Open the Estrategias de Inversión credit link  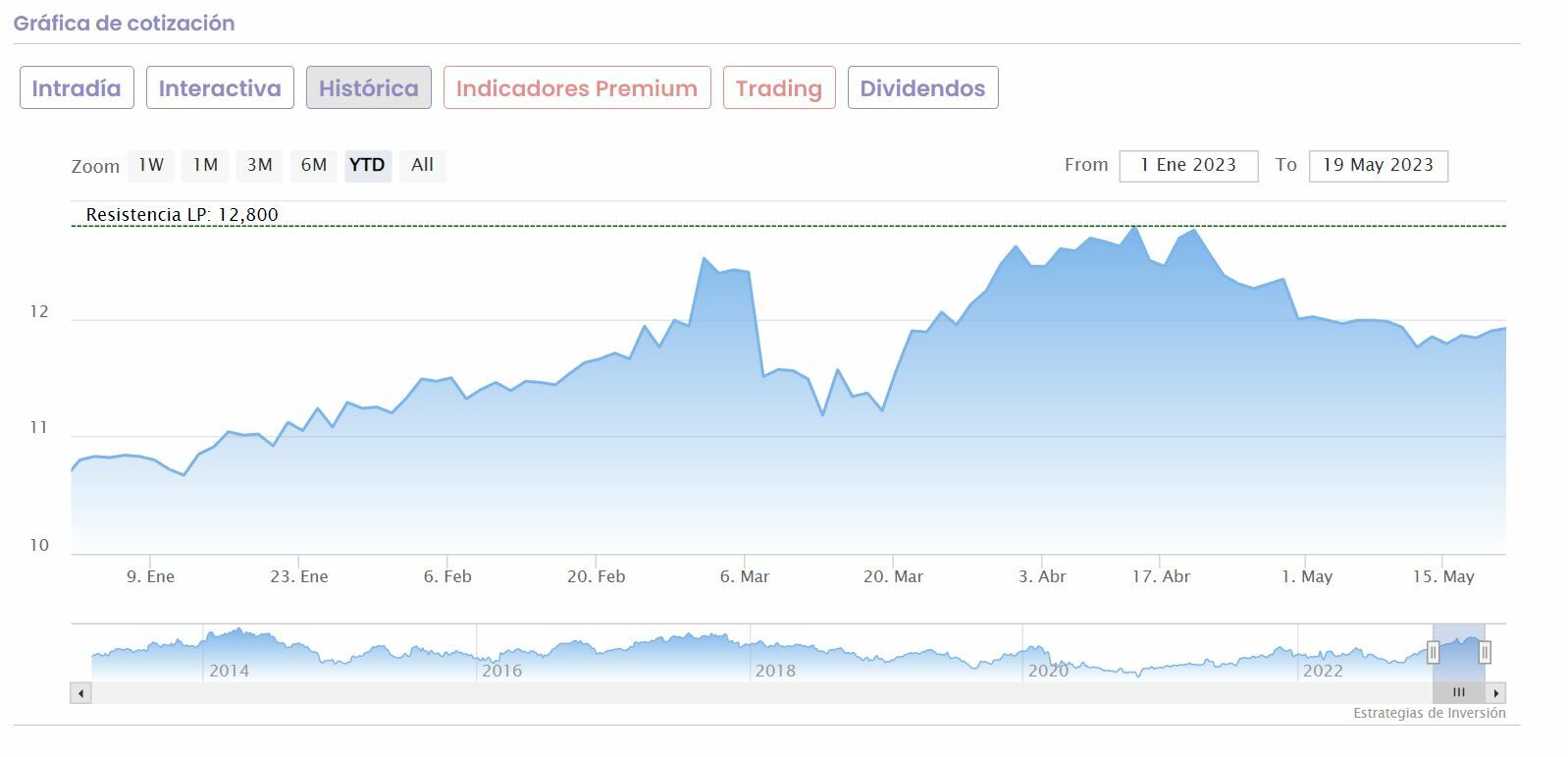tap(1429, 713)
